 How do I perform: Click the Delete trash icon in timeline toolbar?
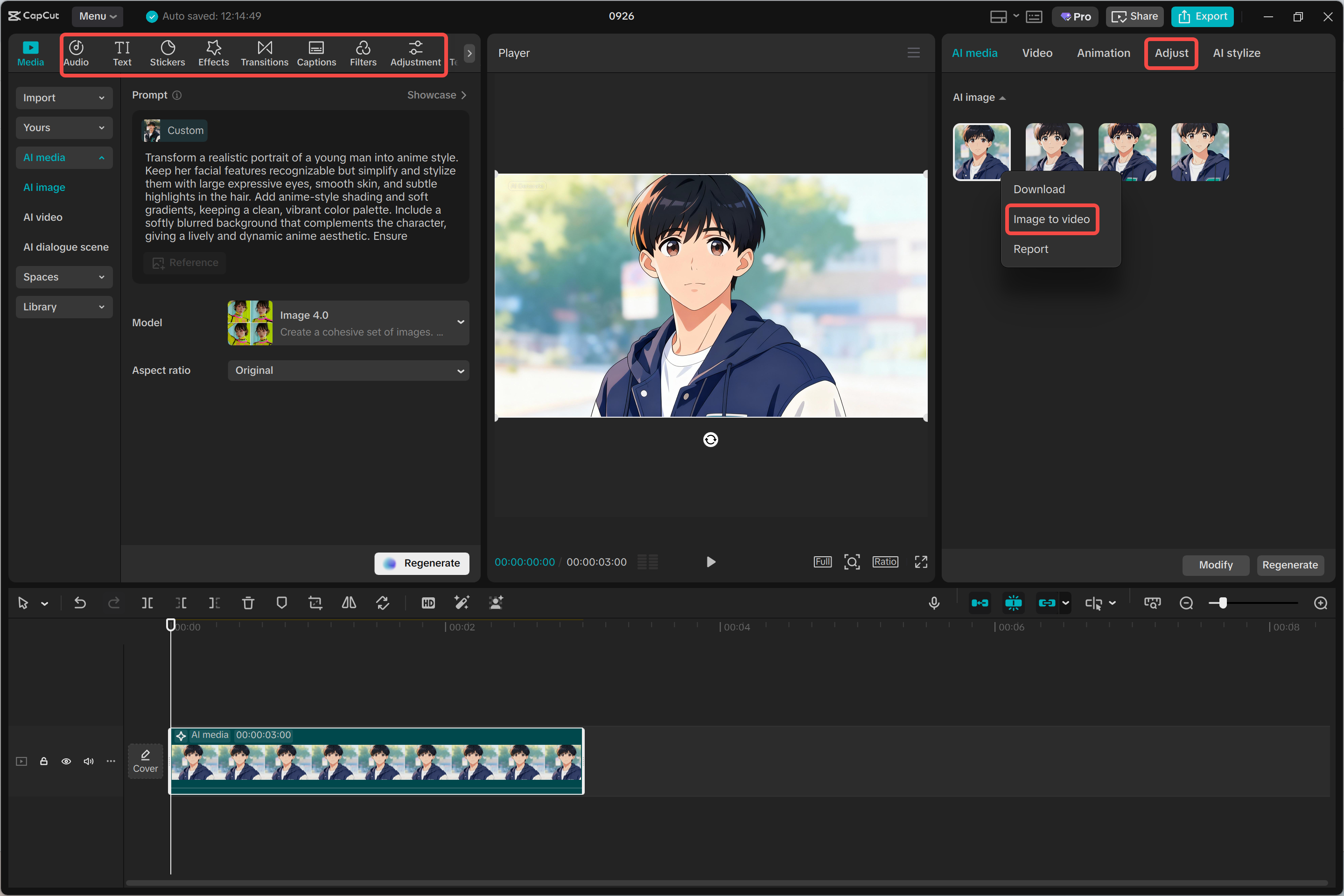click(248, 603)
